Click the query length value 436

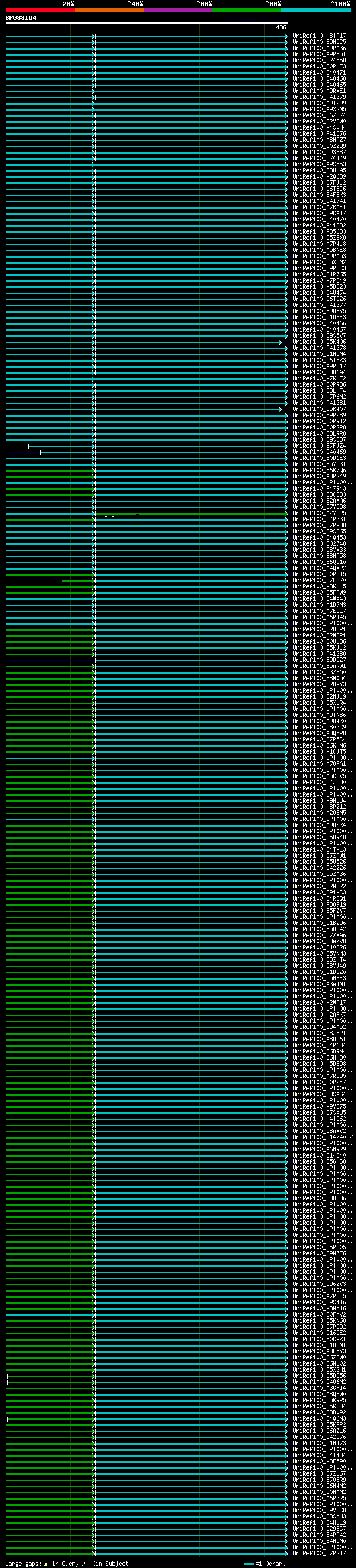[280, 27]
